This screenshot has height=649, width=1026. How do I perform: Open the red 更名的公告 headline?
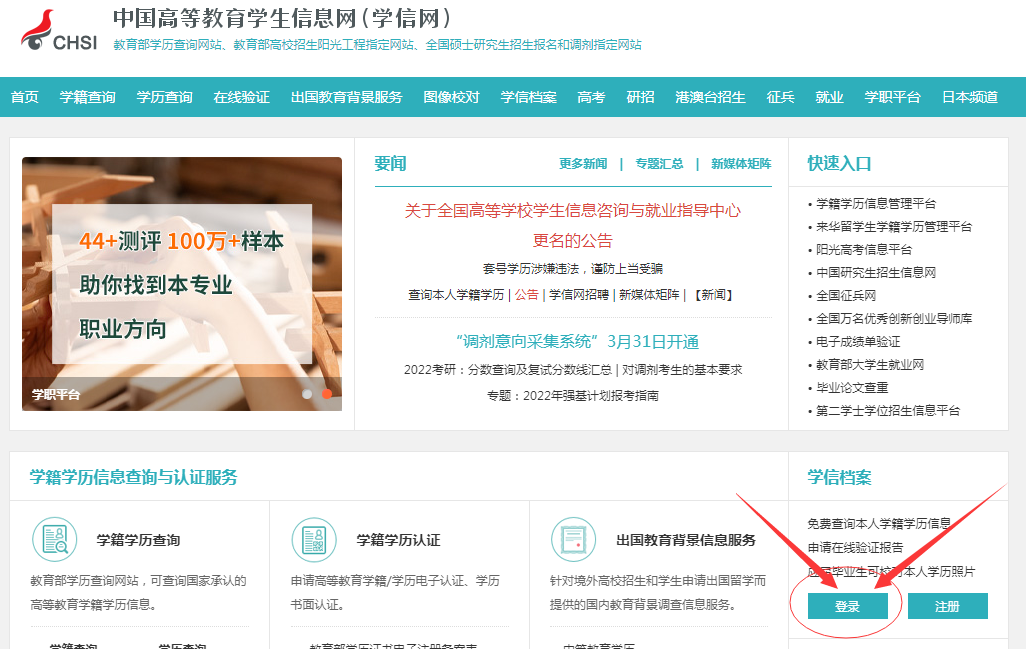pyautogui.click(x=573, y=240)
